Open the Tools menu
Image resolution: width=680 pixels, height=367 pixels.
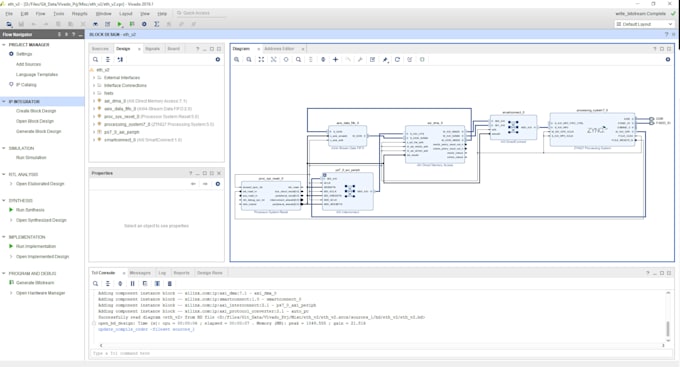click(x=59, y=14)
